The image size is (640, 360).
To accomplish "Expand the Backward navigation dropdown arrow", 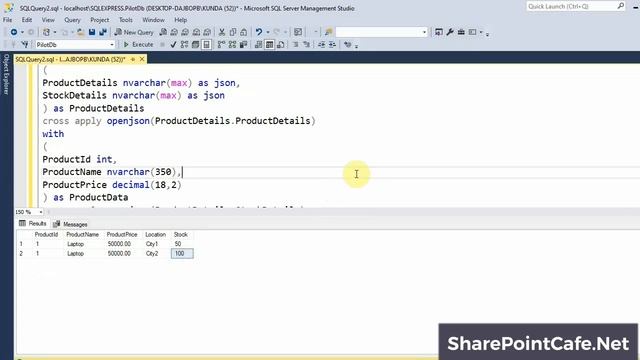I will point(22,32).
